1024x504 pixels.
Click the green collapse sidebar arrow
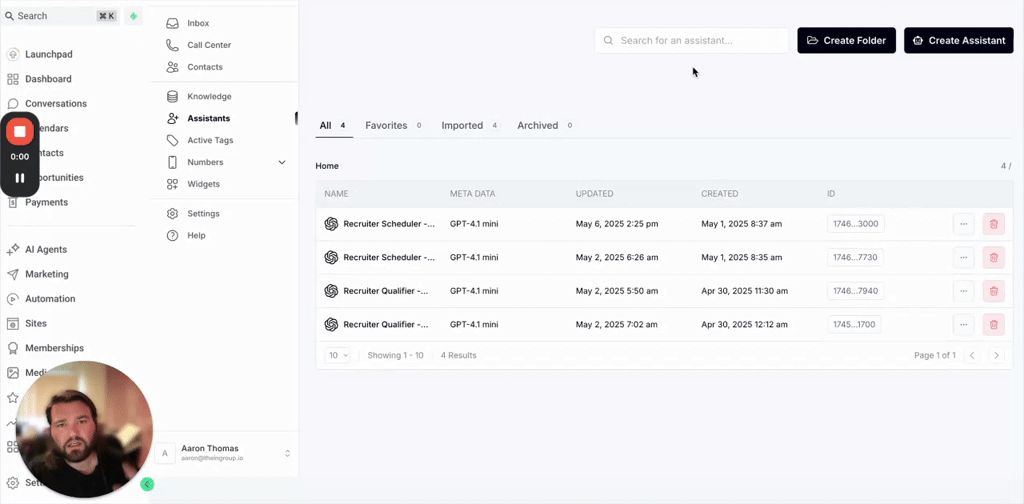click(x=147, y=484)
